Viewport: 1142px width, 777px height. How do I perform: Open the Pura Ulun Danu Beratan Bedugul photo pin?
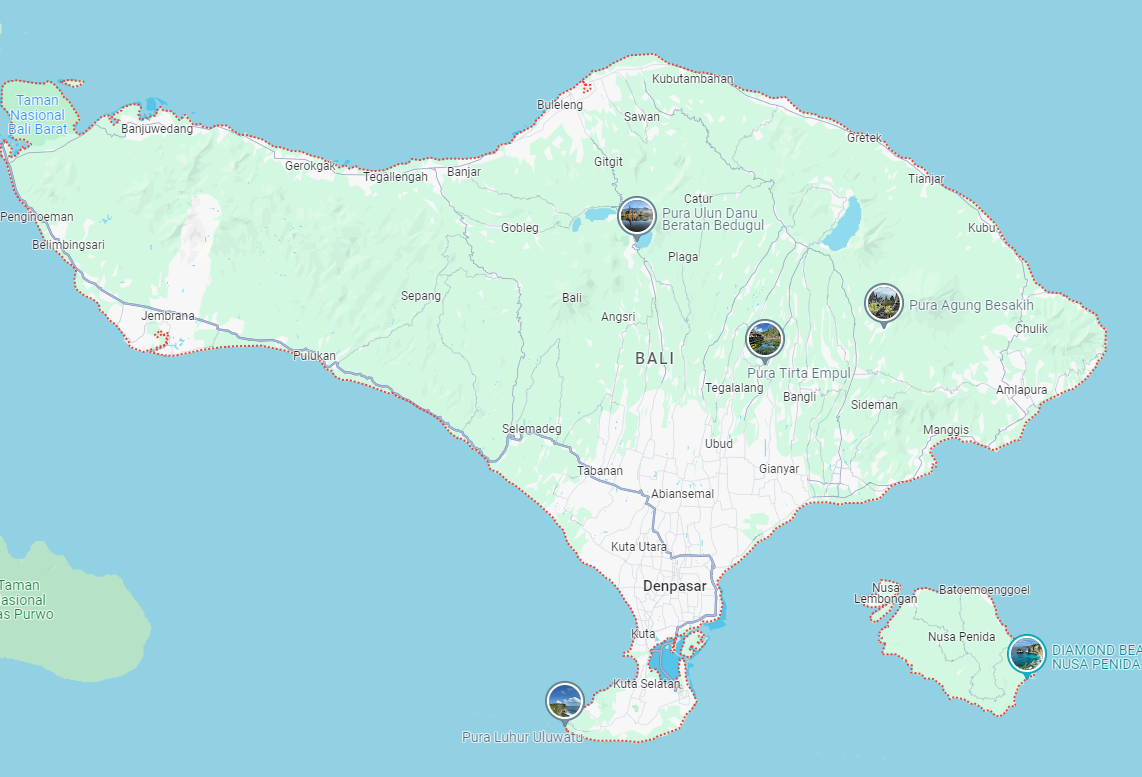tap(637, 216)
